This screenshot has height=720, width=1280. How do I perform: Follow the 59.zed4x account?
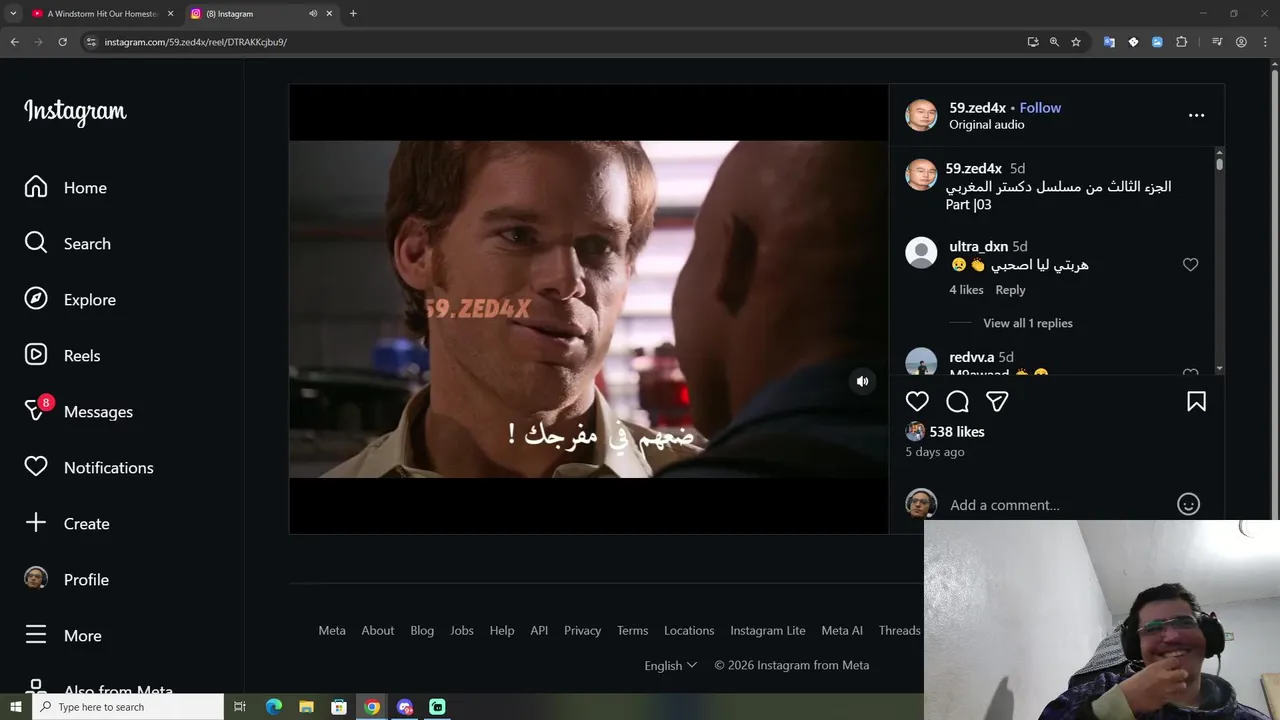1040,108
